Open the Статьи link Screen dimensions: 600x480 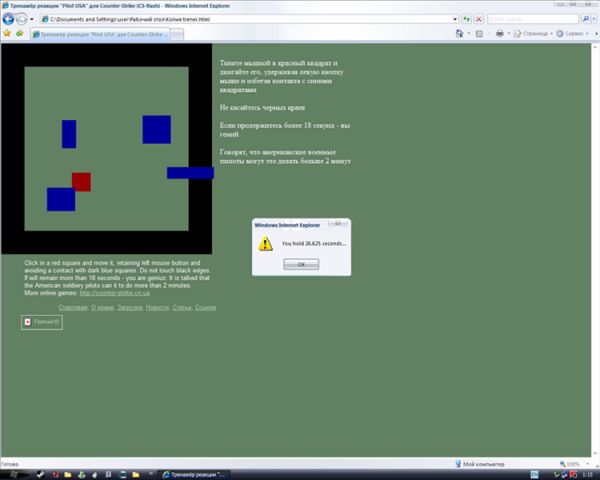[182, 307]
